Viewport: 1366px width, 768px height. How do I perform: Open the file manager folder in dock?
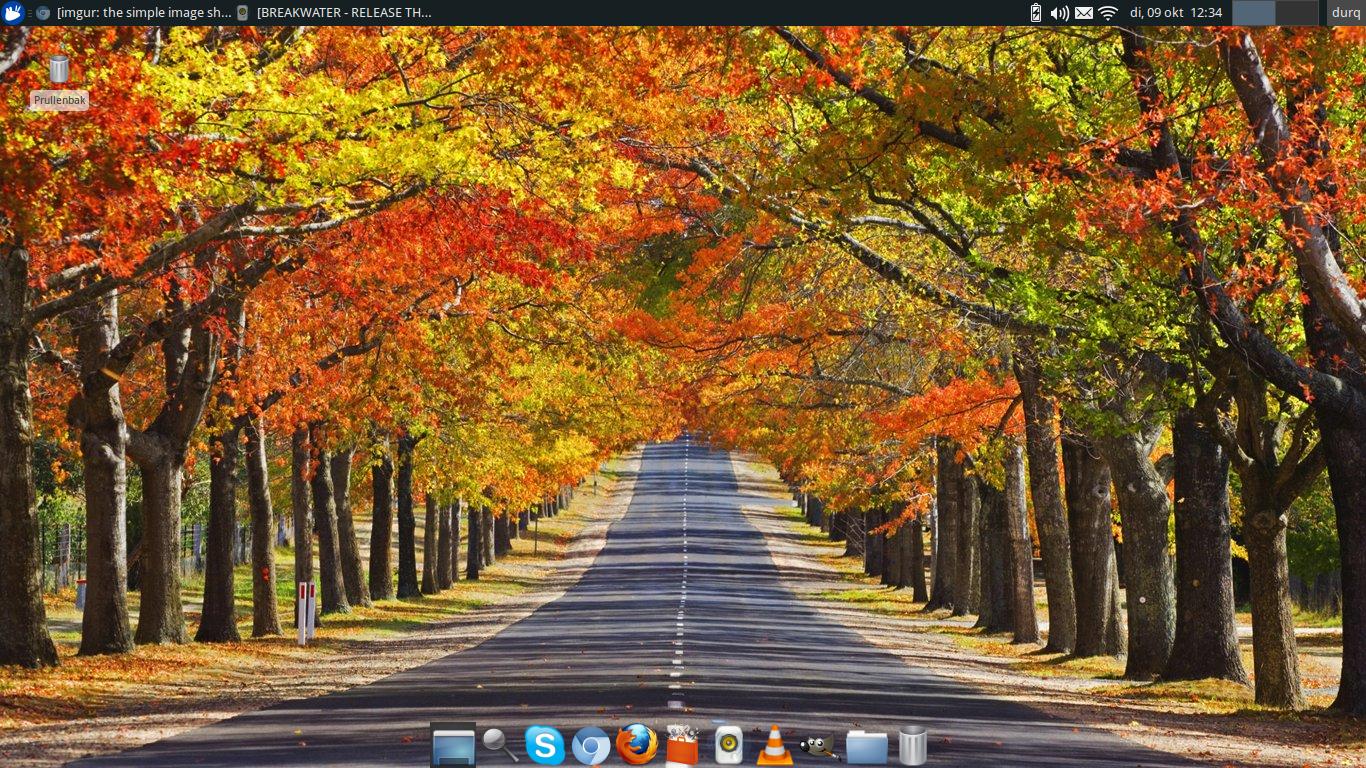(867, 747)
